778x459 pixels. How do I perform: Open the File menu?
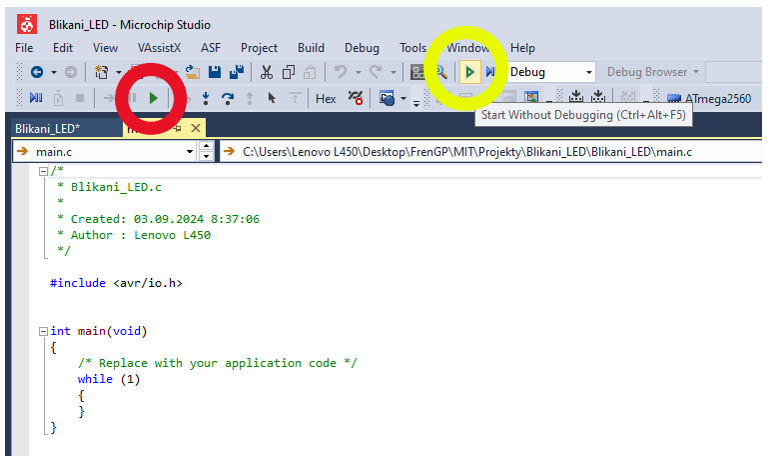24,48
